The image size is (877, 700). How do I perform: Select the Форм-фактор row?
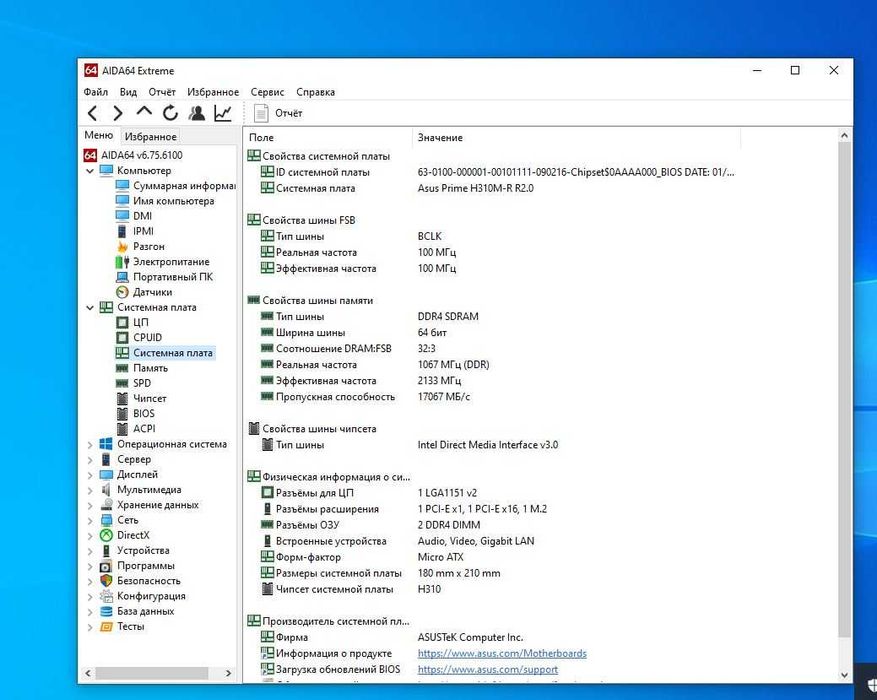click(362, 557)
